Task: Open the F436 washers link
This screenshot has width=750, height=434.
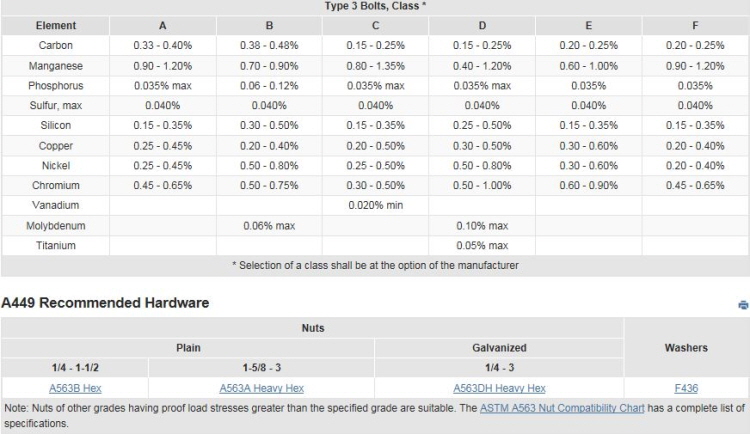Action: point(686,388)
